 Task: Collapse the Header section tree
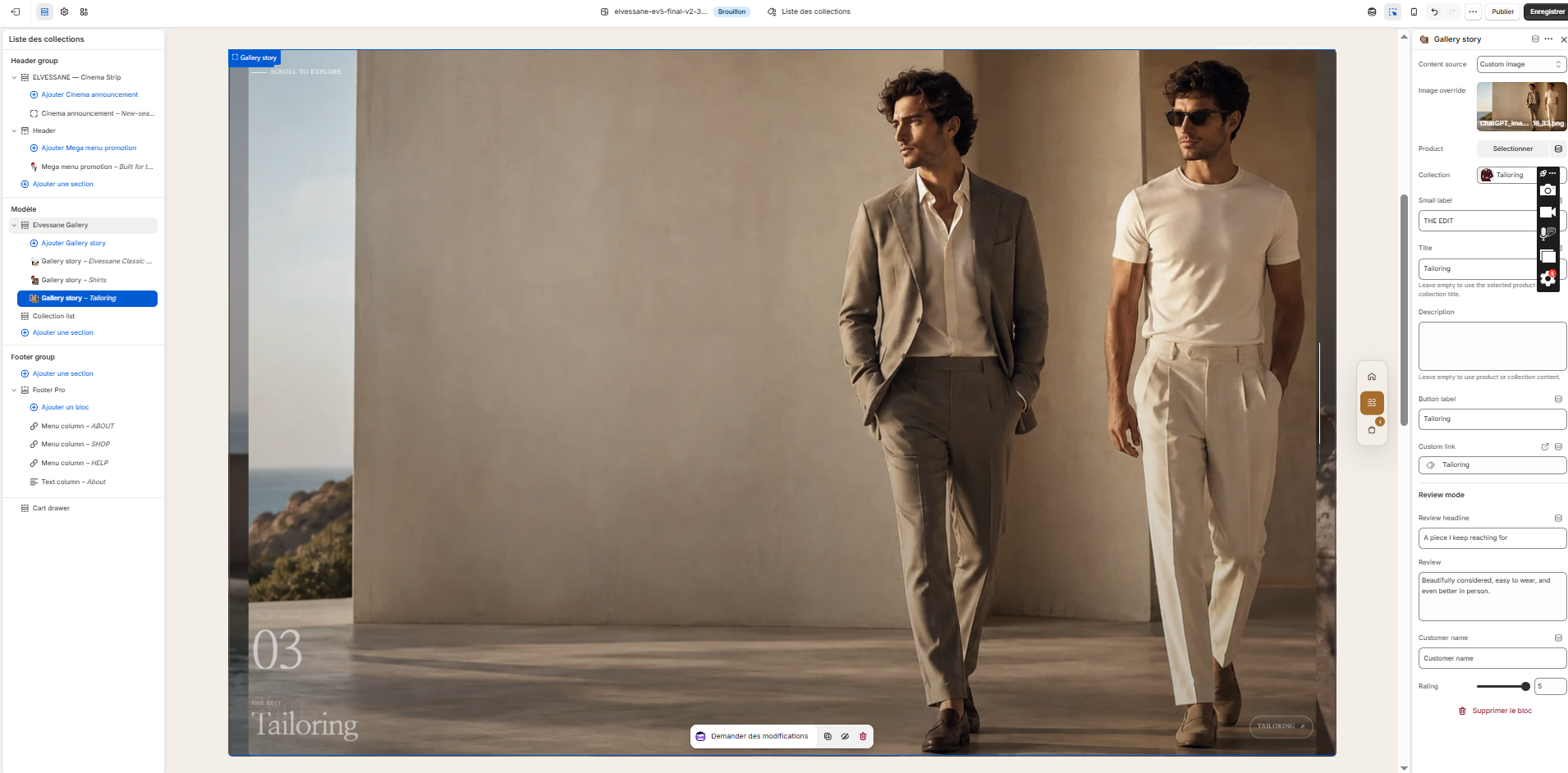[14, 130]
